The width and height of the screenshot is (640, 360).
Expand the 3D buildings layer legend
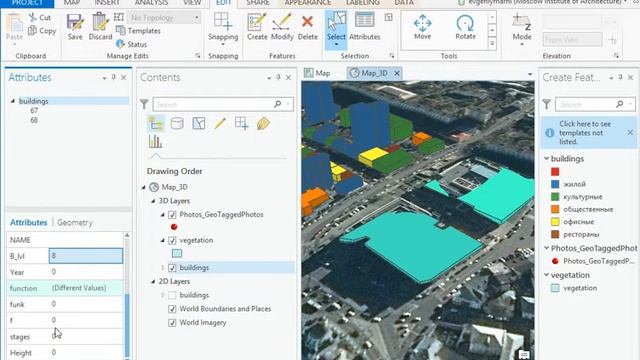tap(162, 268)
